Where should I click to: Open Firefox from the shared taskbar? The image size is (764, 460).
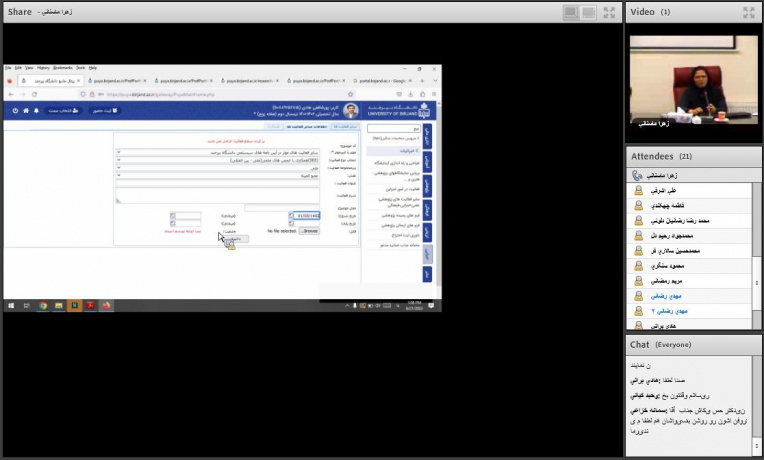coord(106,305)
